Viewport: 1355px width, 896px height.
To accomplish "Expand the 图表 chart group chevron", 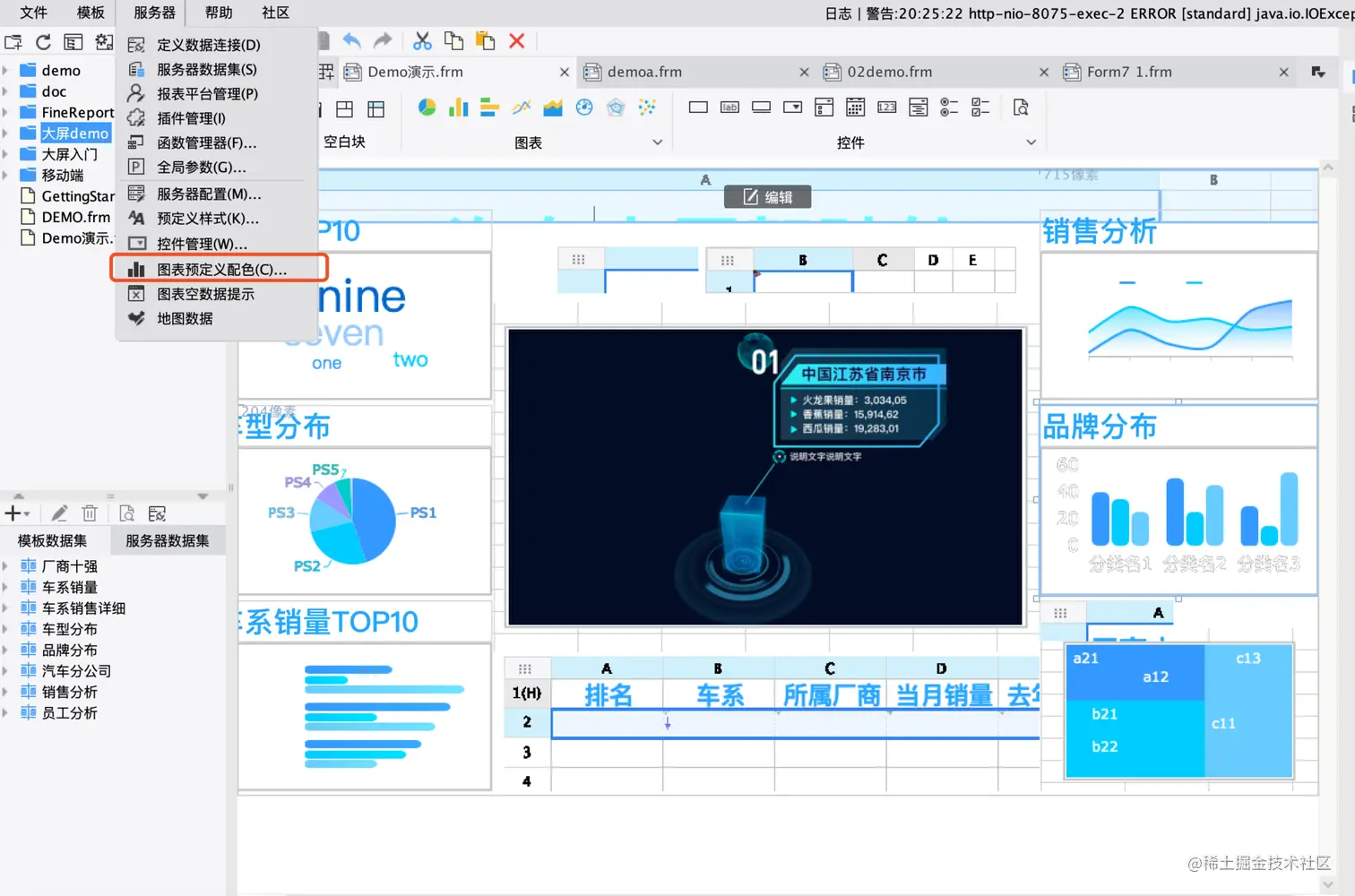I will coord(658,142).
